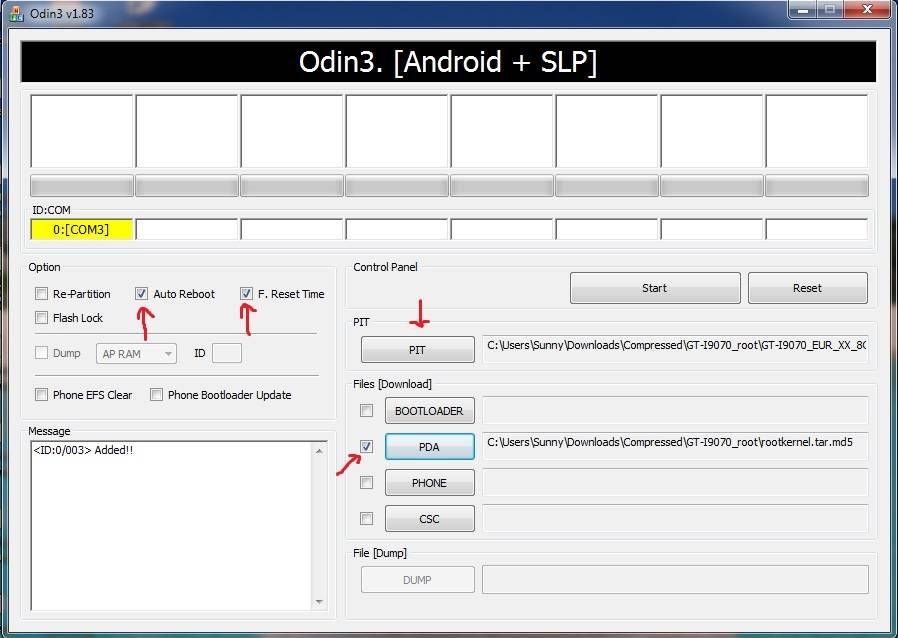The width and height of the screenshot is (898, 638).
Task: Click the Odin3 app icon in title bar
Action: (17, 13)
